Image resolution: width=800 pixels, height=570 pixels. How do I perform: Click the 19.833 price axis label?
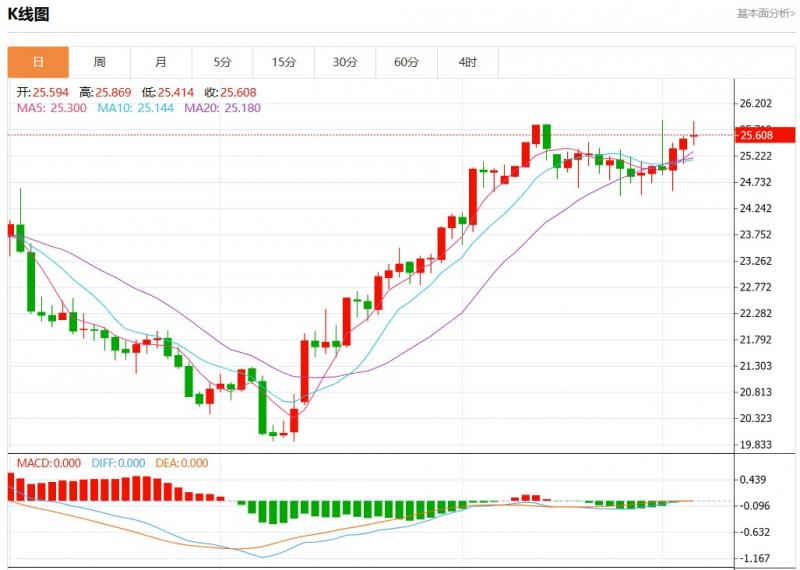point(756,445)
